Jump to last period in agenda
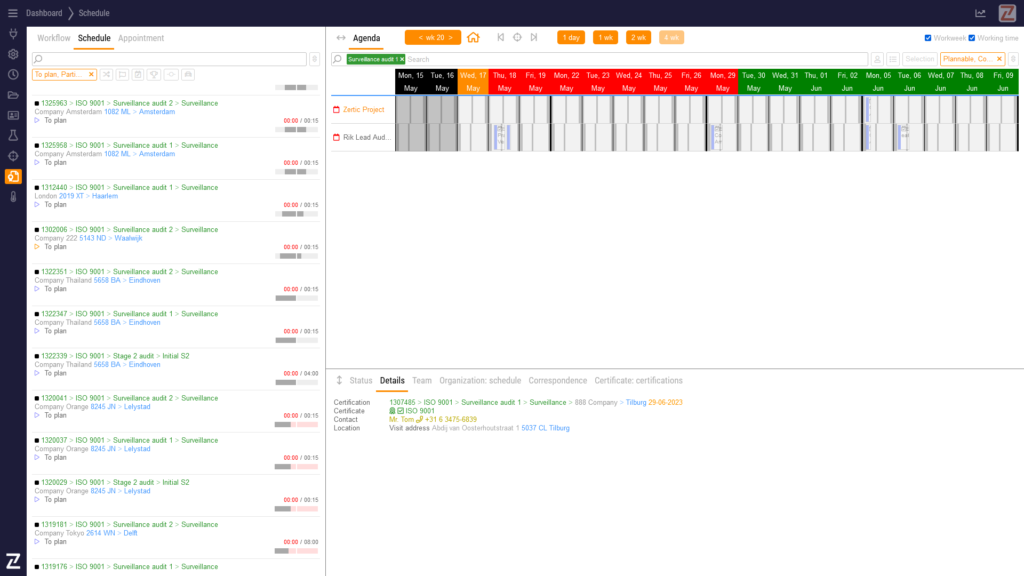The height and width of the screenshot is (576, 1024). 534,38
